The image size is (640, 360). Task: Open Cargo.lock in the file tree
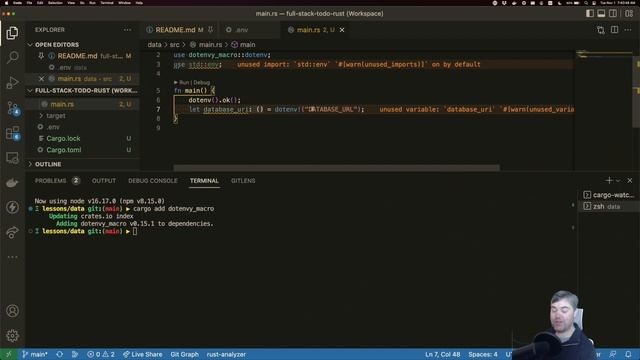pyautogui.click(x=63, y=138)
